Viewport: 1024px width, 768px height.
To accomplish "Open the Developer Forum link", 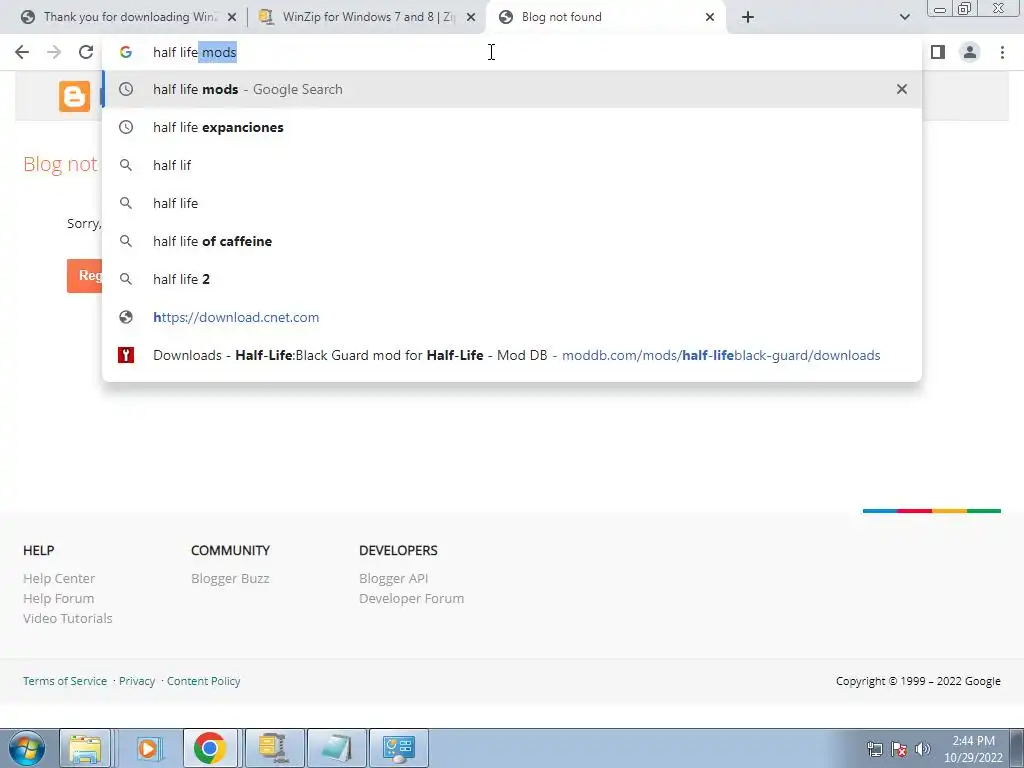I will pos(411,598).
